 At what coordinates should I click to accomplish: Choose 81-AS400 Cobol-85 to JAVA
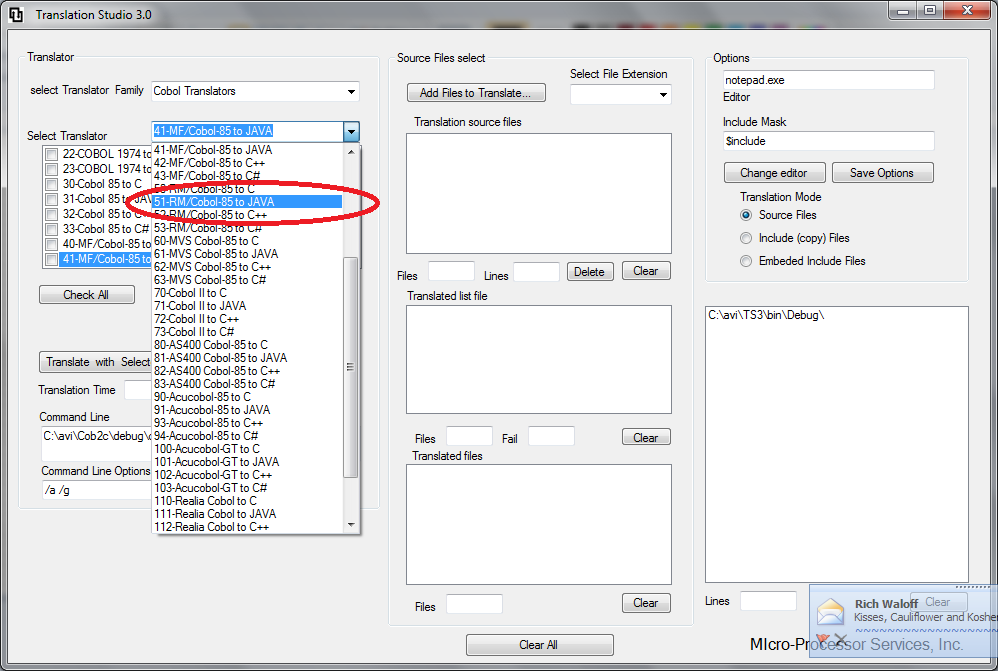[248, 358]
